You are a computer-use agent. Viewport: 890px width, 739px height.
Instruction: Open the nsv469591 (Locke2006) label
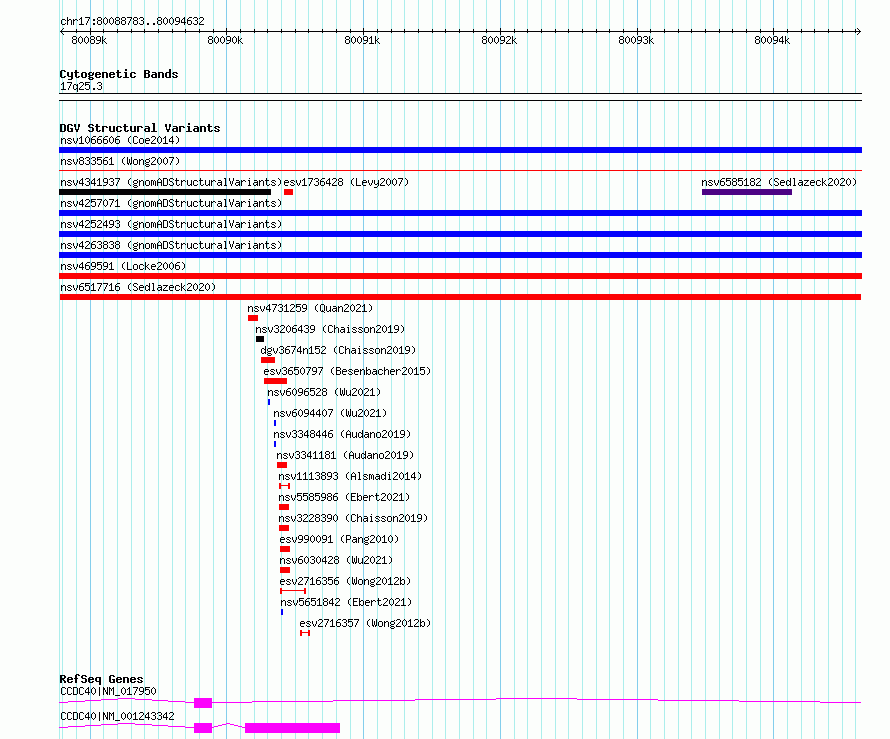pos(123,266)
